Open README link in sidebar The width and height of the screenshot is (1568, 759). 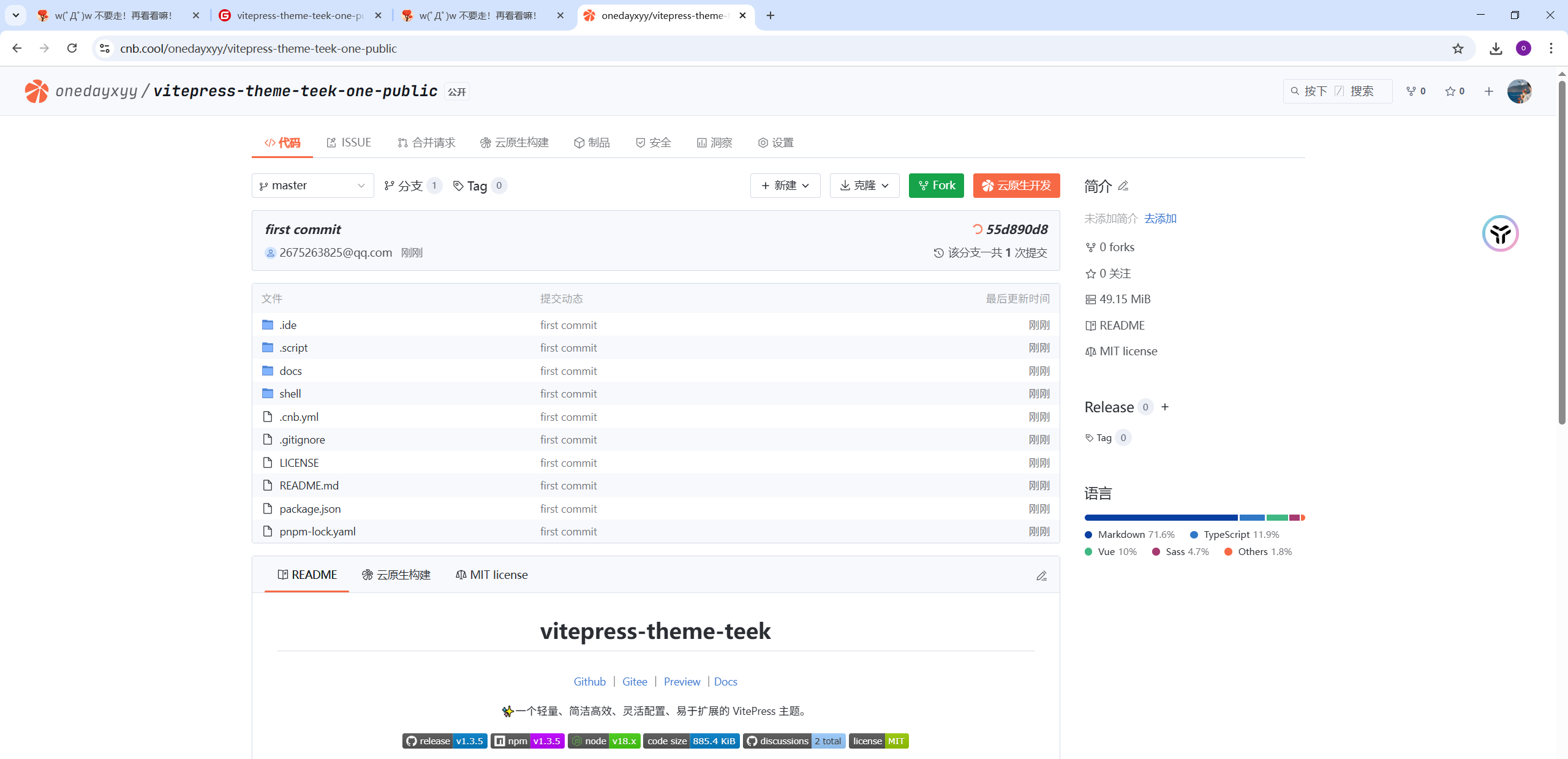(1115, 326)
